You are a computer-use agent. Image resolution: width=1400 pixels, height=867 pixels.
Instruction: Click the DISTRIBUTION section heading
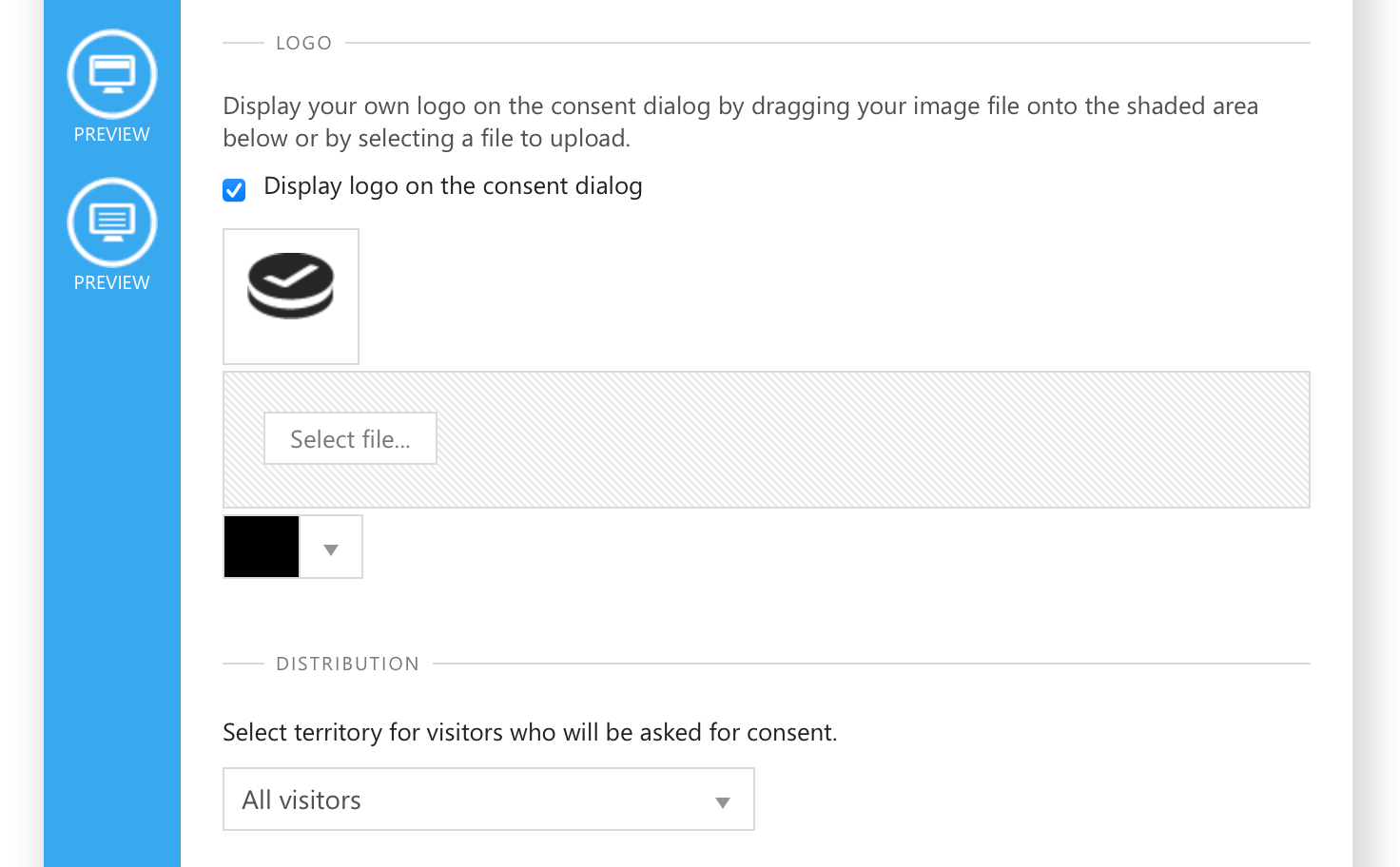(347, 664)
